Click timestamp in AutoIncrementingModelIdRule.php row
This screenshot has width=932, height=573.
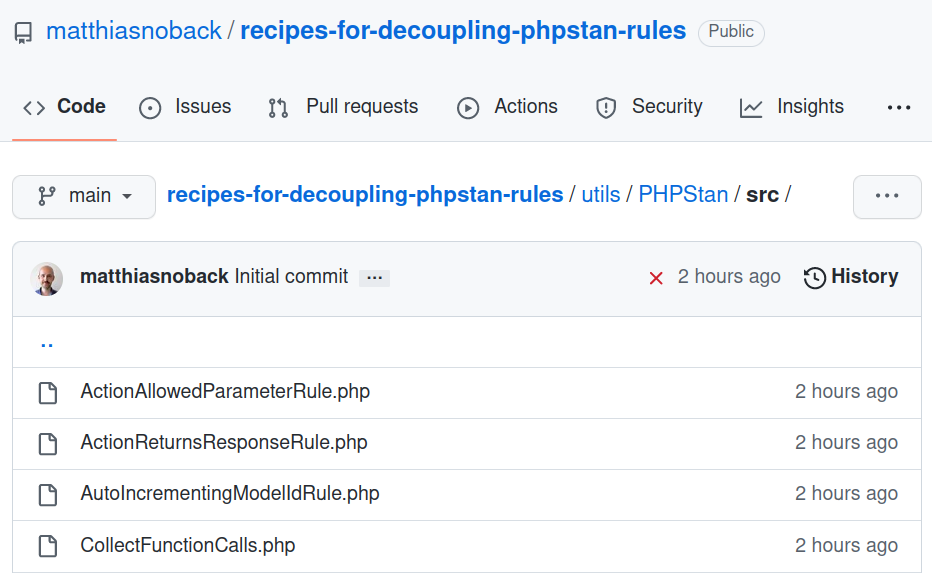tap(846, 494)
